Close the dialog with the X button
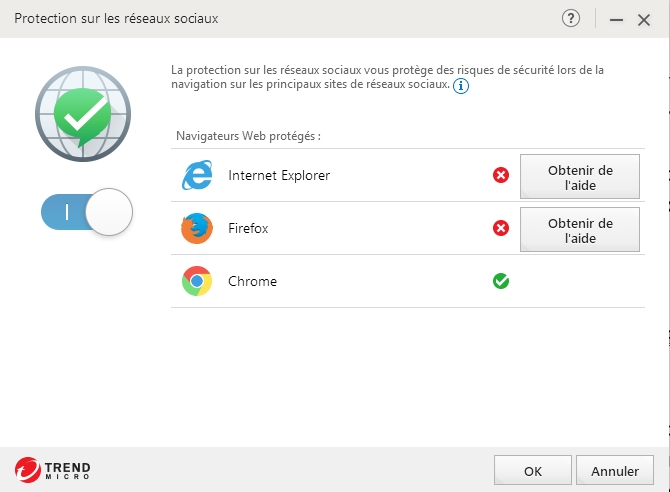670x492 pixels. (x=644, y=20)
